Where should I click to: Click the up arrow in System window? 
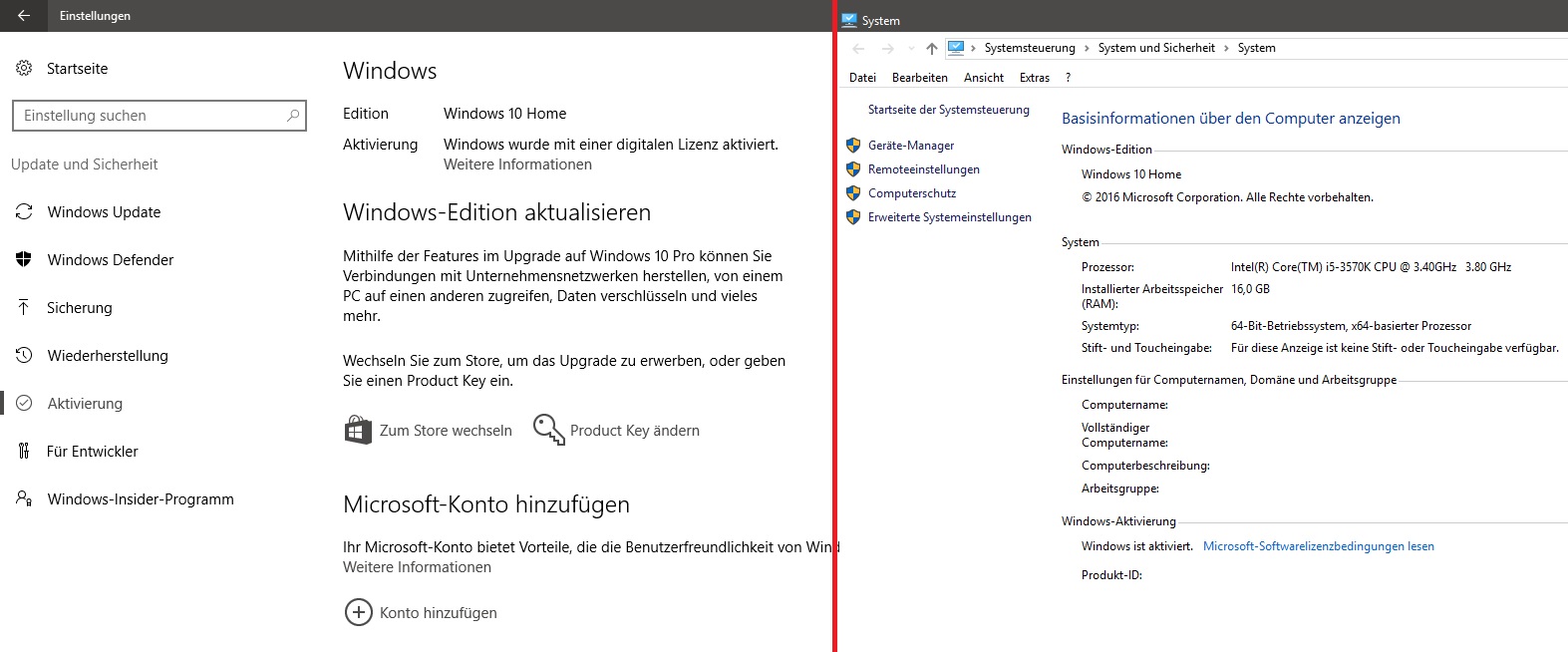[931, 48]
